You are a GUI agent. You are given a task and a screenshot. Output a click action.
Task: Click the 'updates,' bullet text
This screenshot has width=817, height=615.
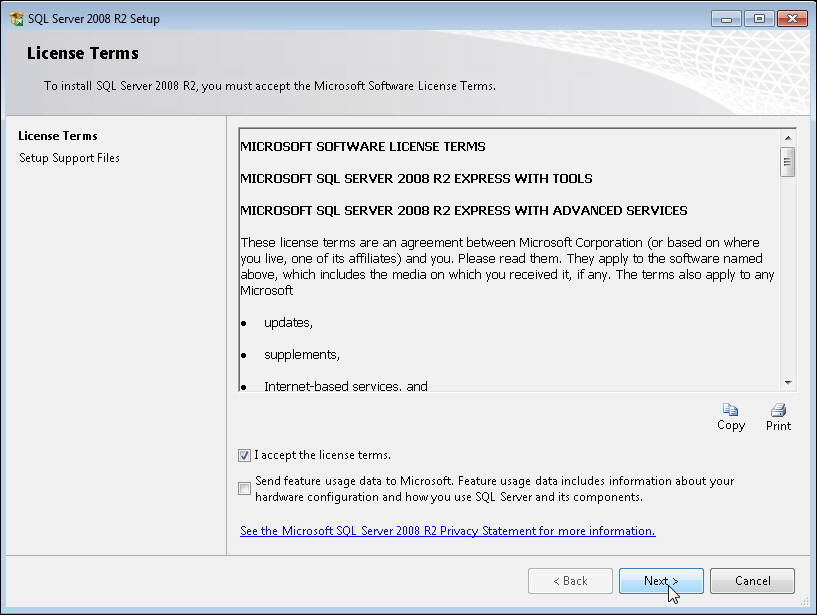coord(288,323)
